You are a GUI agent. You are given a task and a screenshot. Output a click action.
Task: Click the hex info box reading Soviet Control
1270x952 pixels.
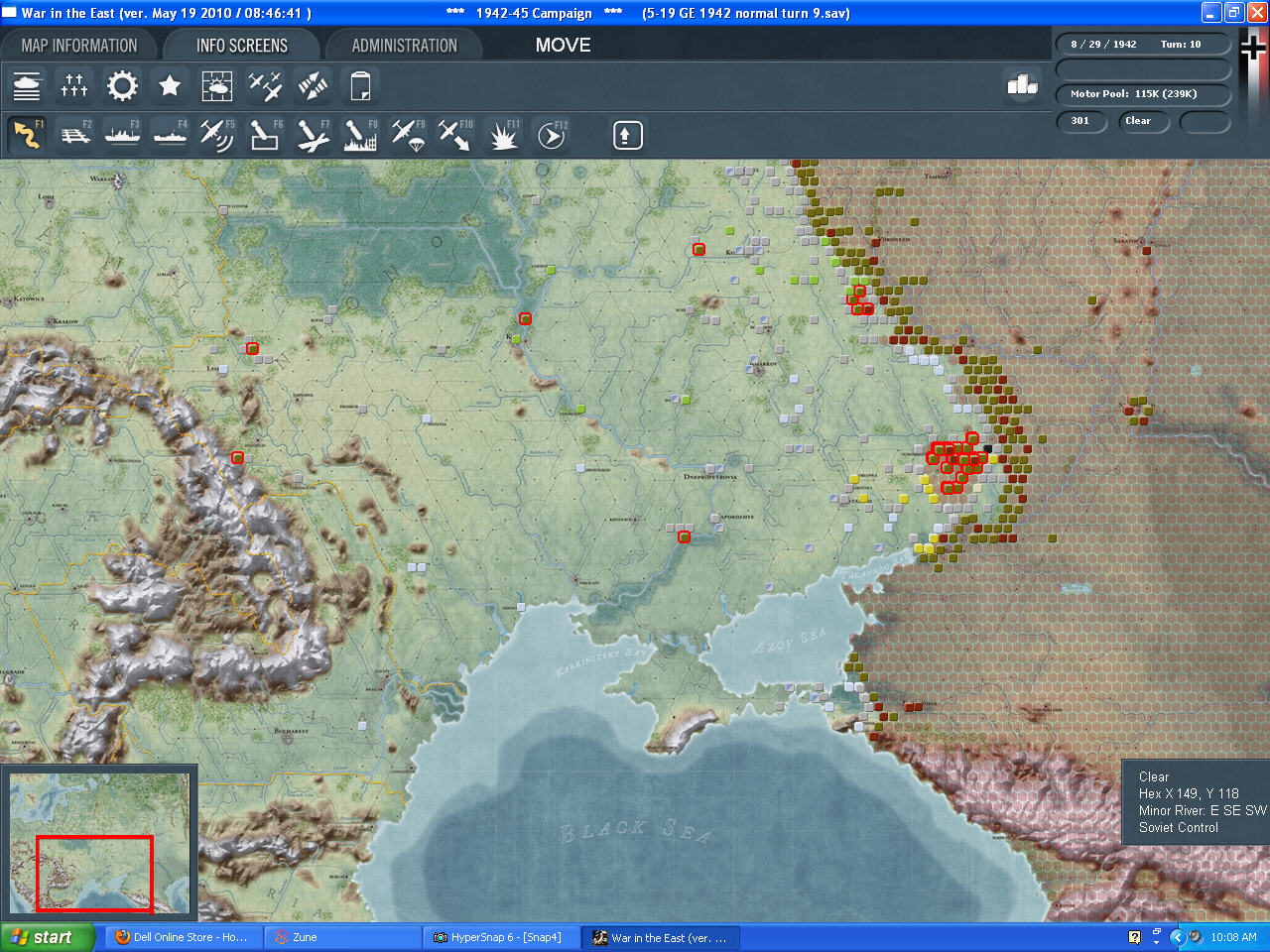pyautogui.click(x=1196, y=802)
